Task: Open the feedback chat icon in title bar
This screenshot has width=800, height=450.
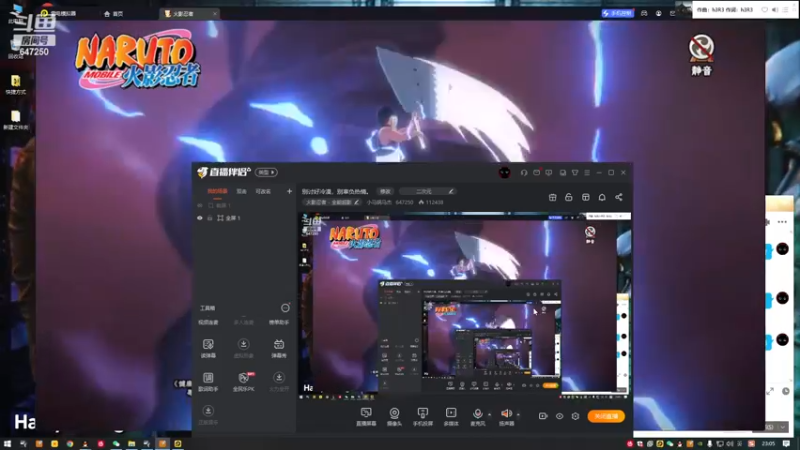Action: pyautogui.click(x=549, y=173)
